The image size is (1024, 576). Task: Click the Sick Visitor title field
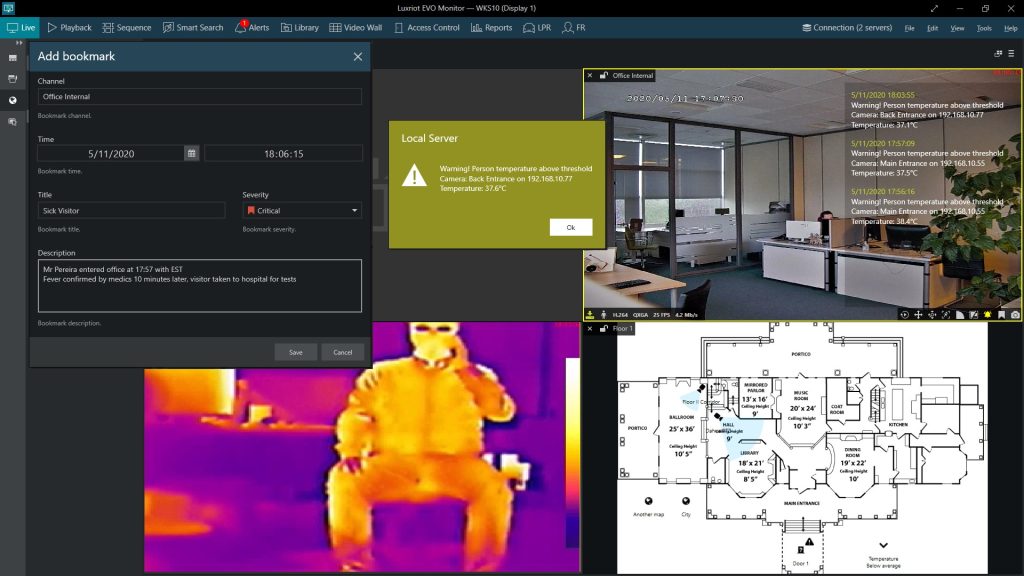coord(131,210)
